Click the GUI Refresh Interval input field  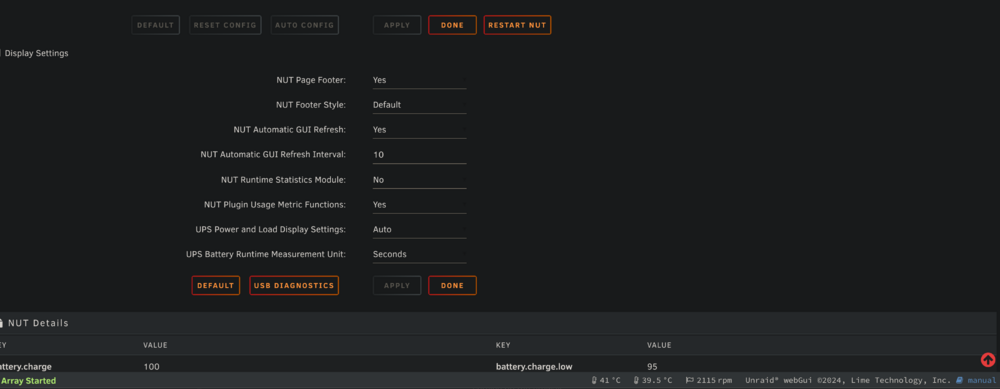(x=419, y=155)
